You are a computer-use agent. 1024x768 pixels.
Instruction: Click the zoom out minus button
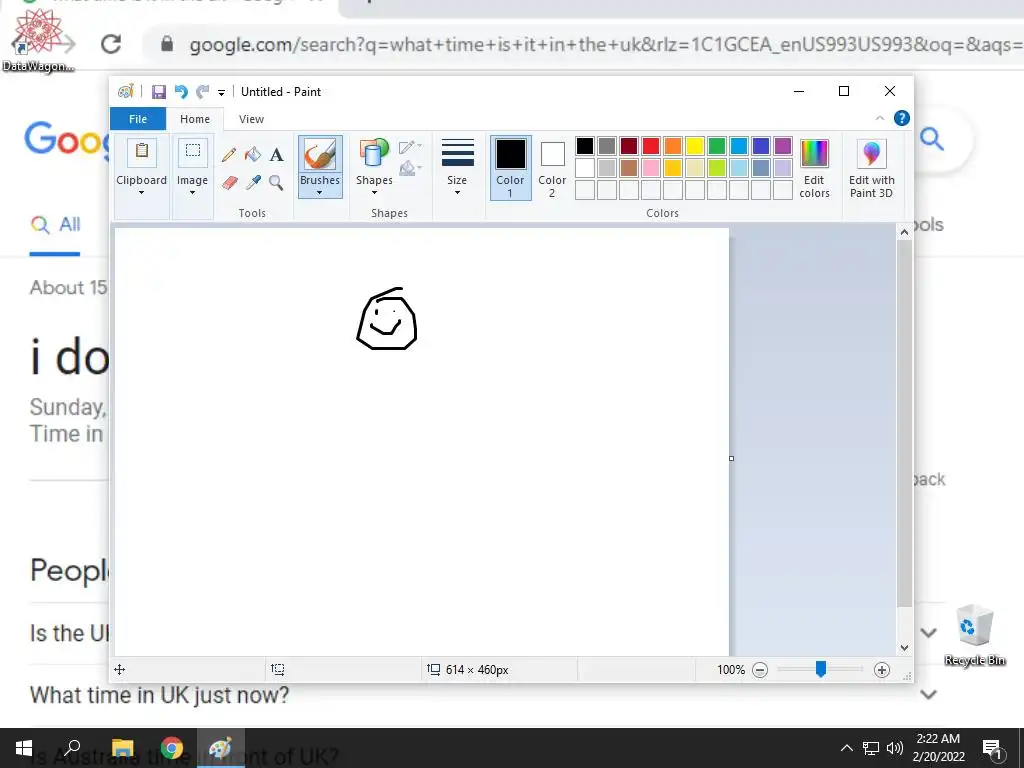[x=760, y=670]
